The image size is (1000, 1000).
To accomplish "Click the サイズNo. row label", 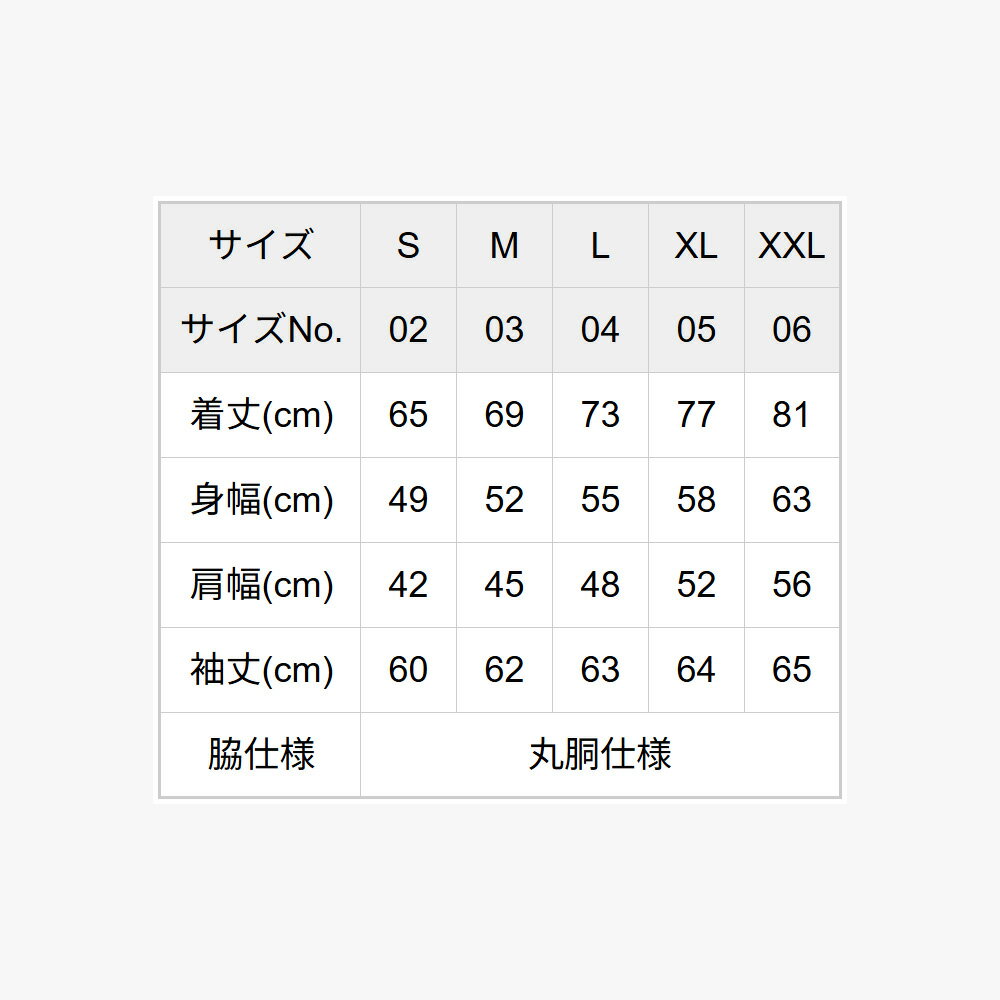I will point(260,330).
